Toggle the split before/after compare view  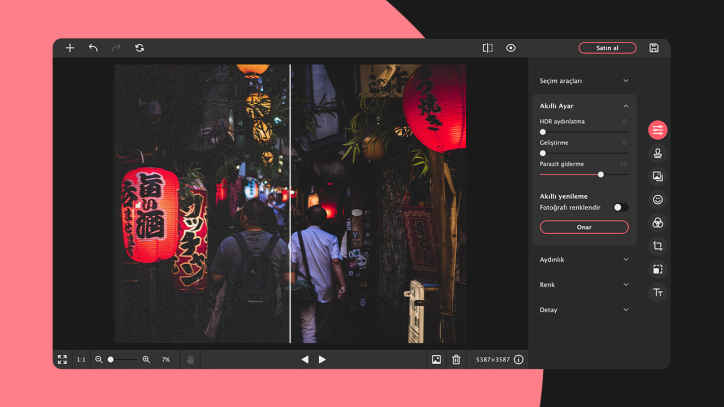click(487, 48)
